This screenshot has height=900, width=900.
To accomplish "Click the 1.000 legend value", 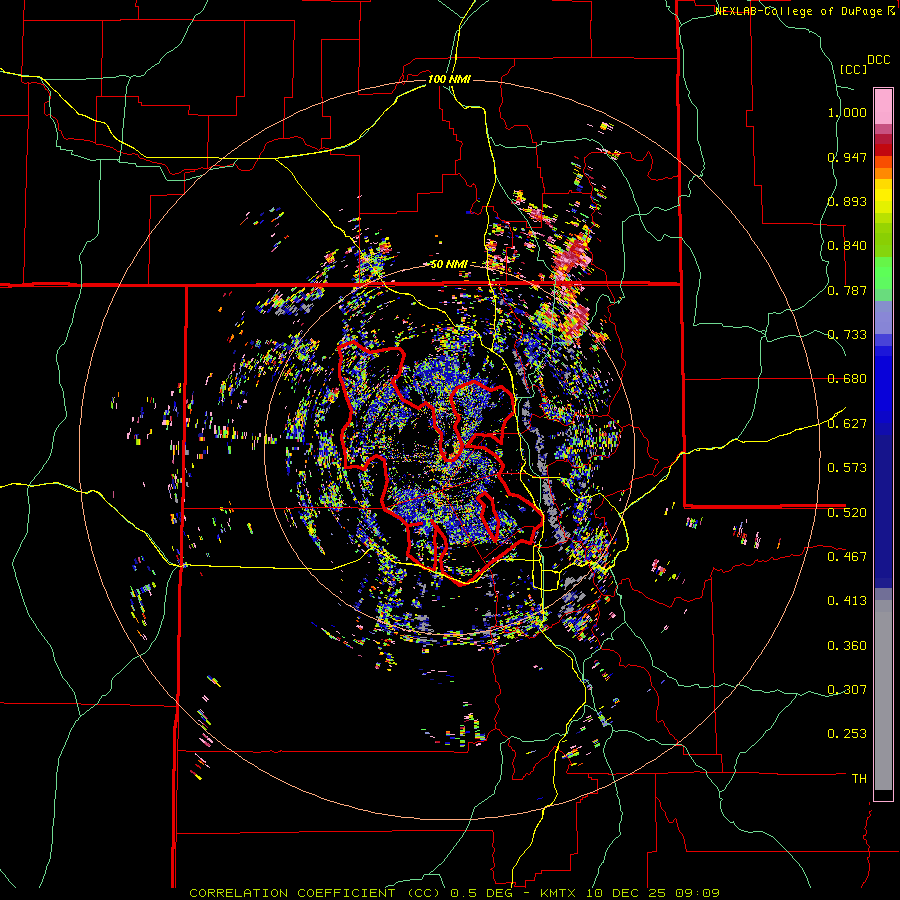I will (x=847, y=112).
